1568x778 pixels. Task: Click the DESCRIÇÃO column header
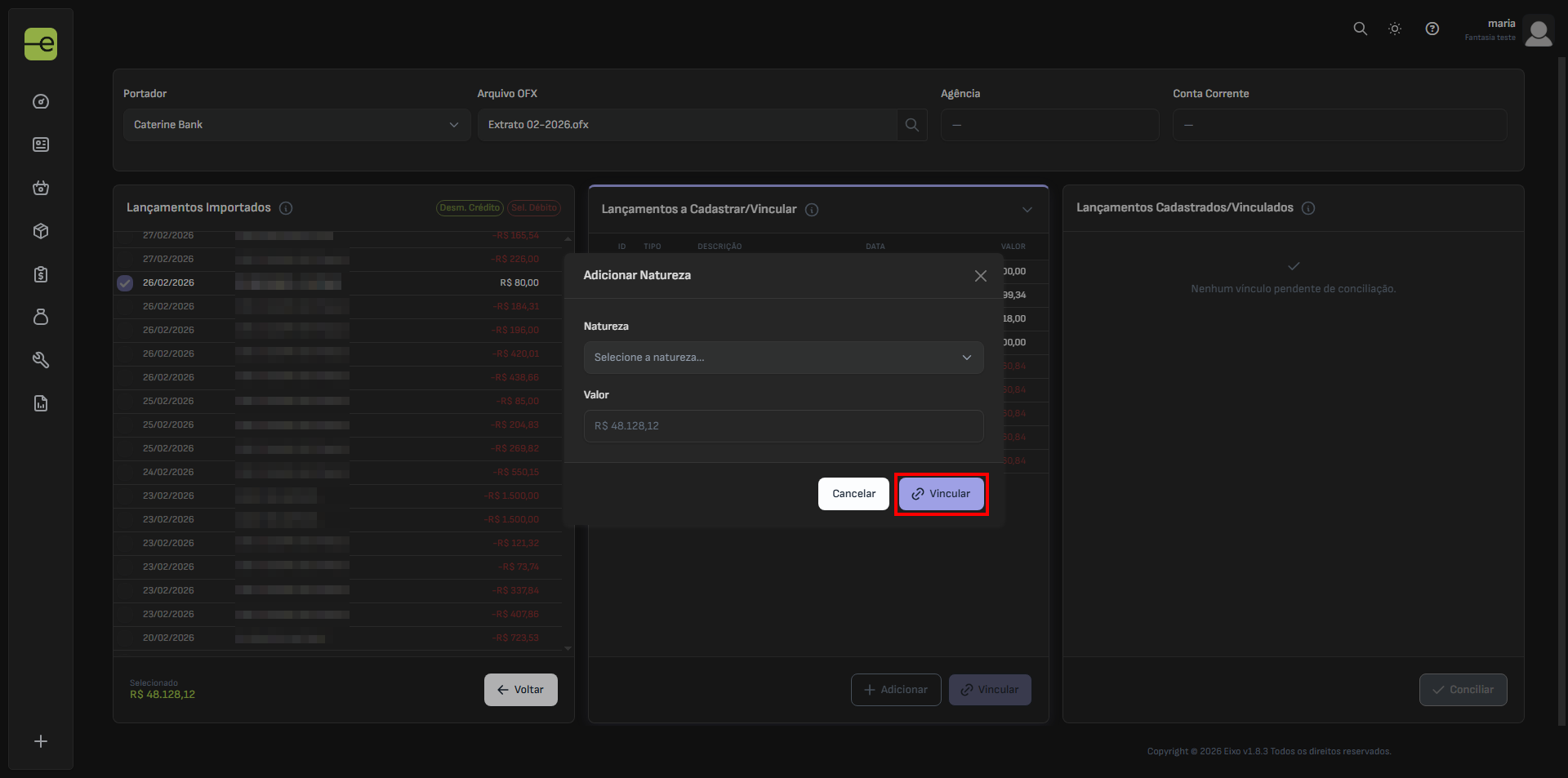(719, 247)
